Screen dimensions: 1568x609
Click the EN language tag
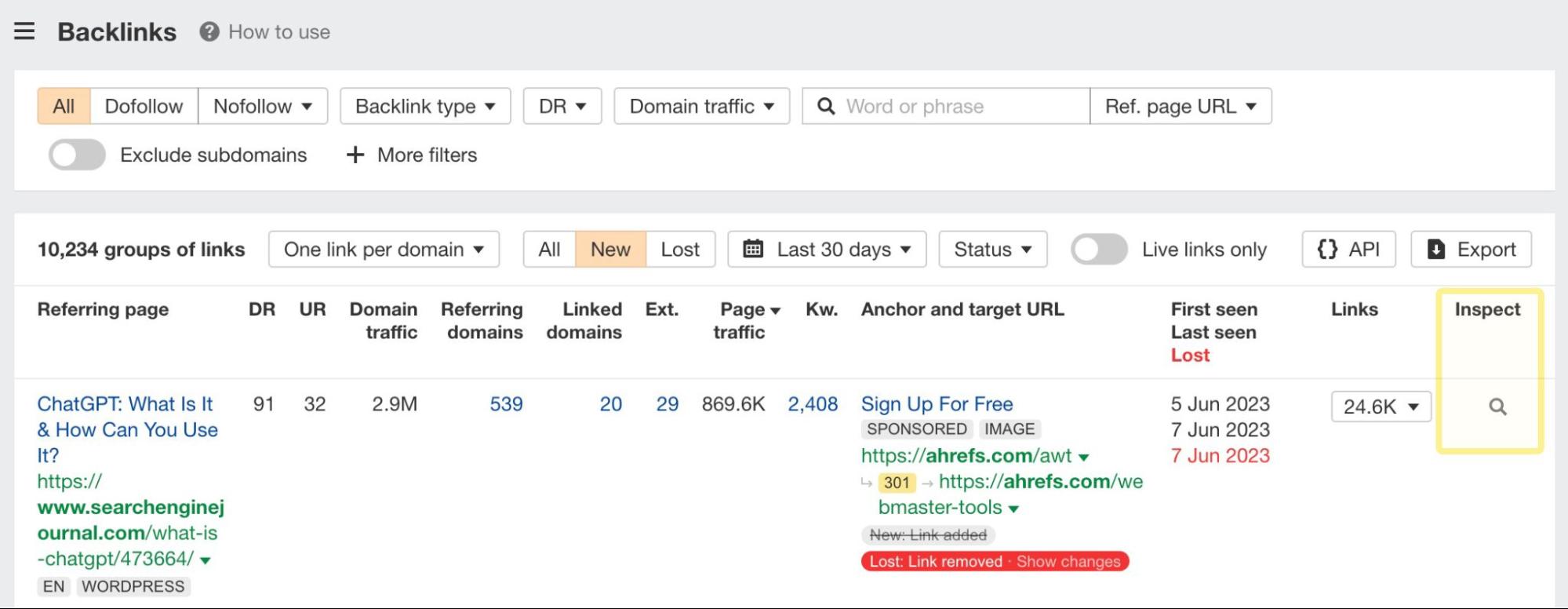click(x=54, y=586)
